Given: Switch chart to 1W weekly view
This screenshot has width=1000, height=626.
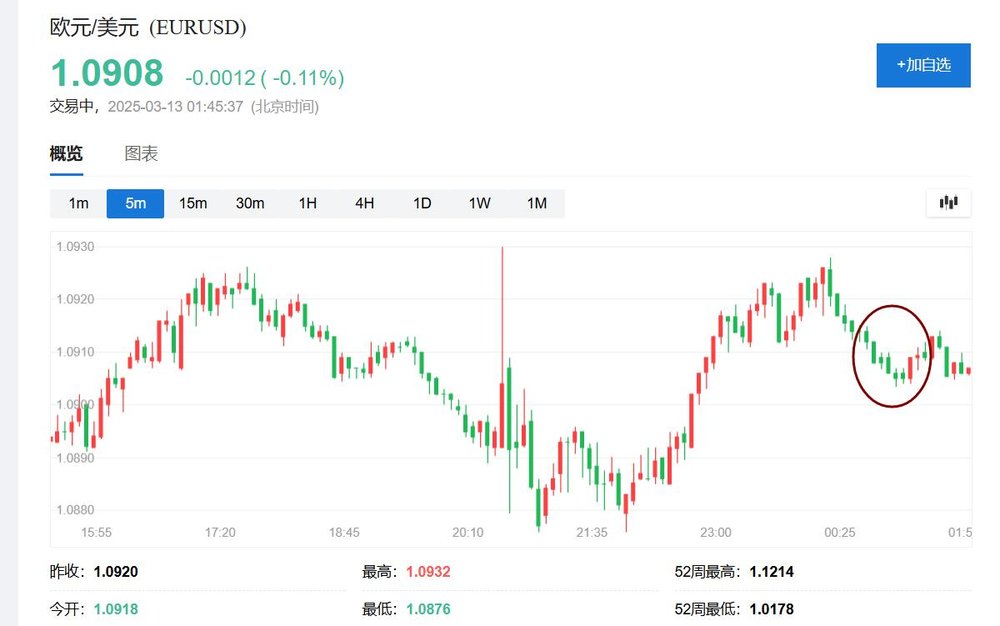Looking at the screenshot, I should click(x=480, y=203).
